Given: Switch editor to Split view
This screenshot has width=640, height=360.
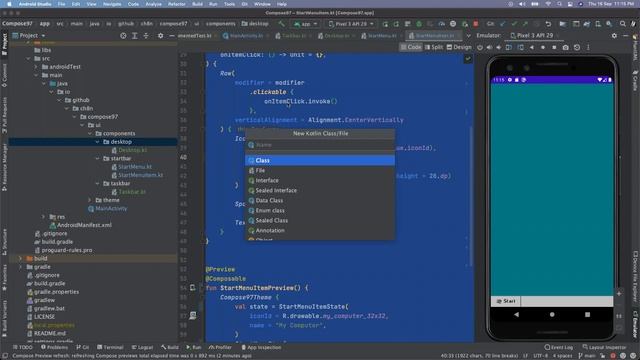Looking at the screenshot, I should [x=434, y=47].
